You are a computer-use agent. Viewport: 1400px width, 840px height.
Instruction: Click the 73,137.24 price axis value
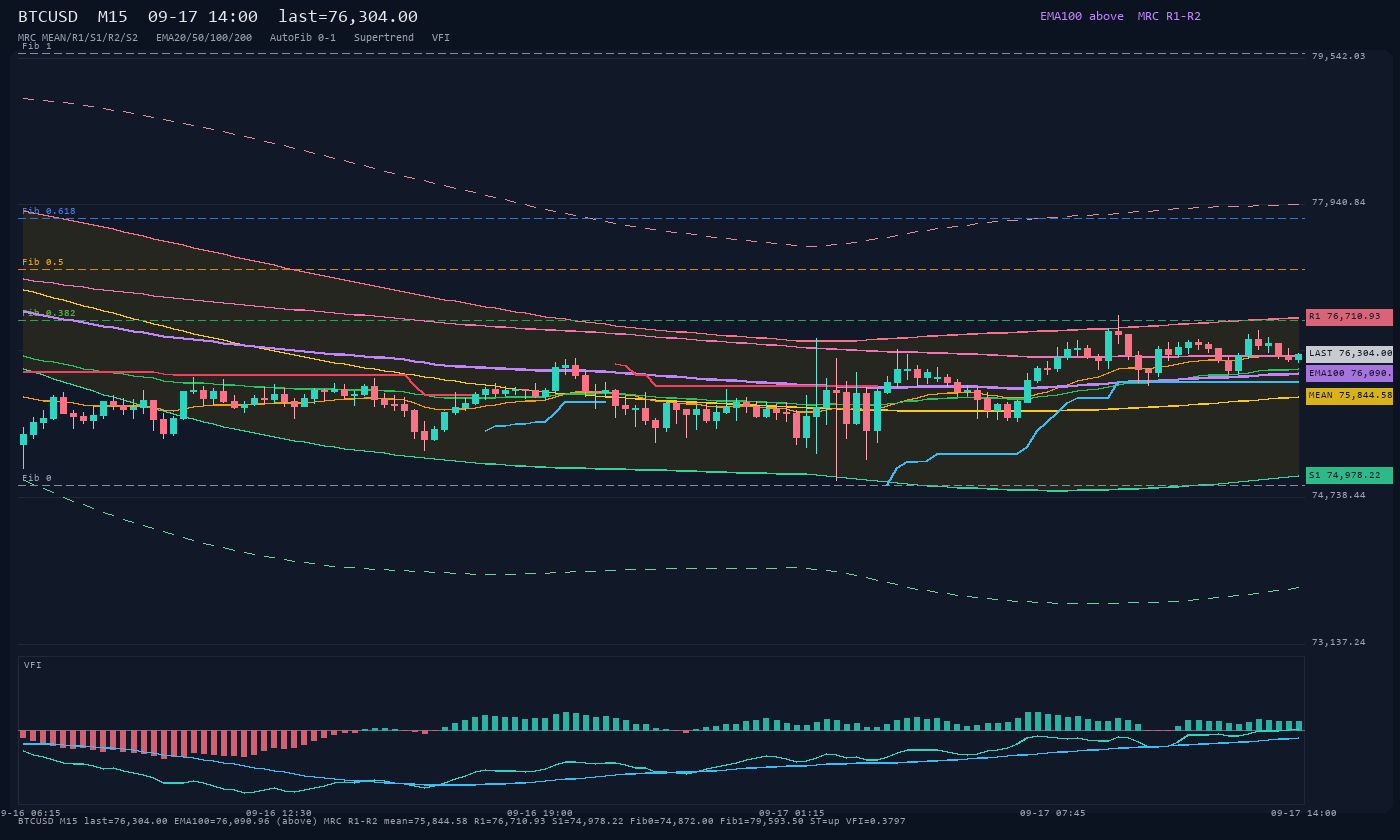[x=1338, y=642]
